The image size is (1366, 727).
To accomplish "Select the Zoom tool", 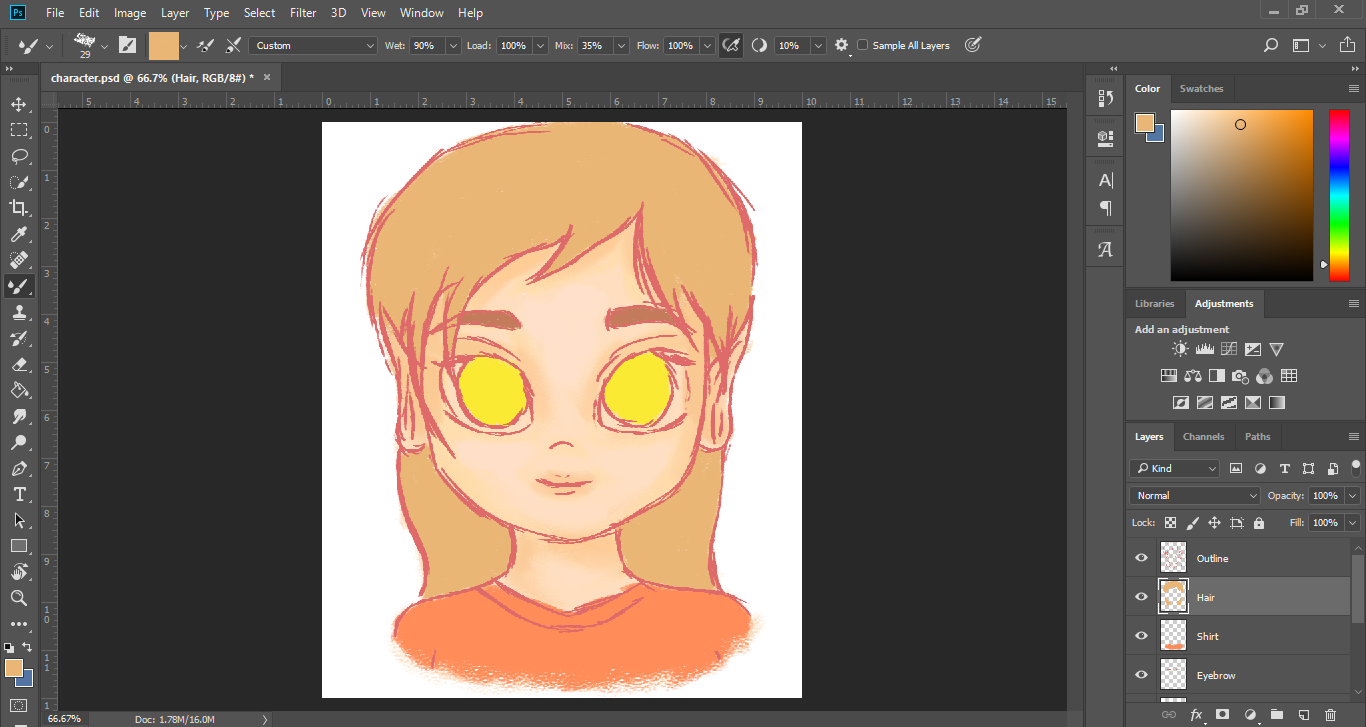I will (x=19, y=598).
